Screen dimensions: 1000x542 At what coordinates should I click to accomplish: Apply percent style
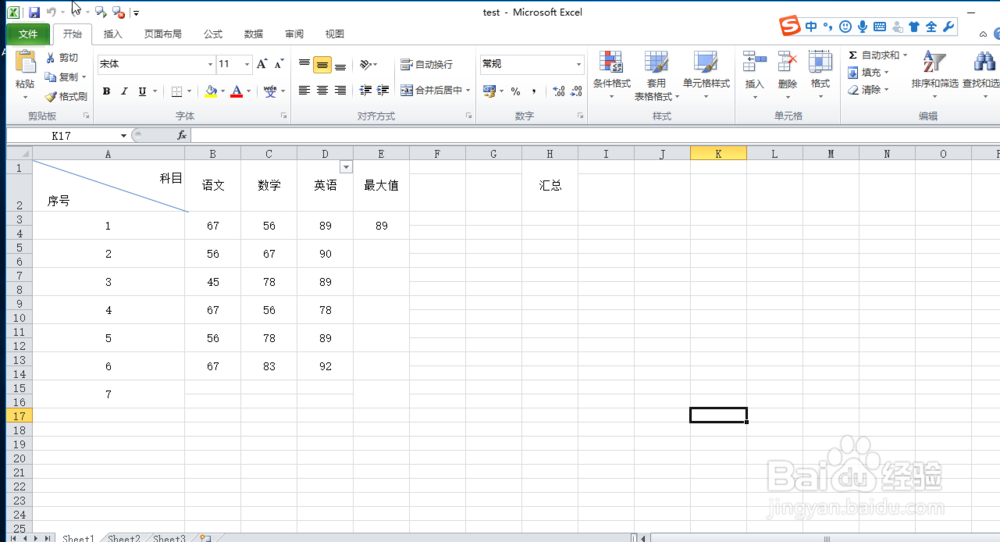(515, 91)
